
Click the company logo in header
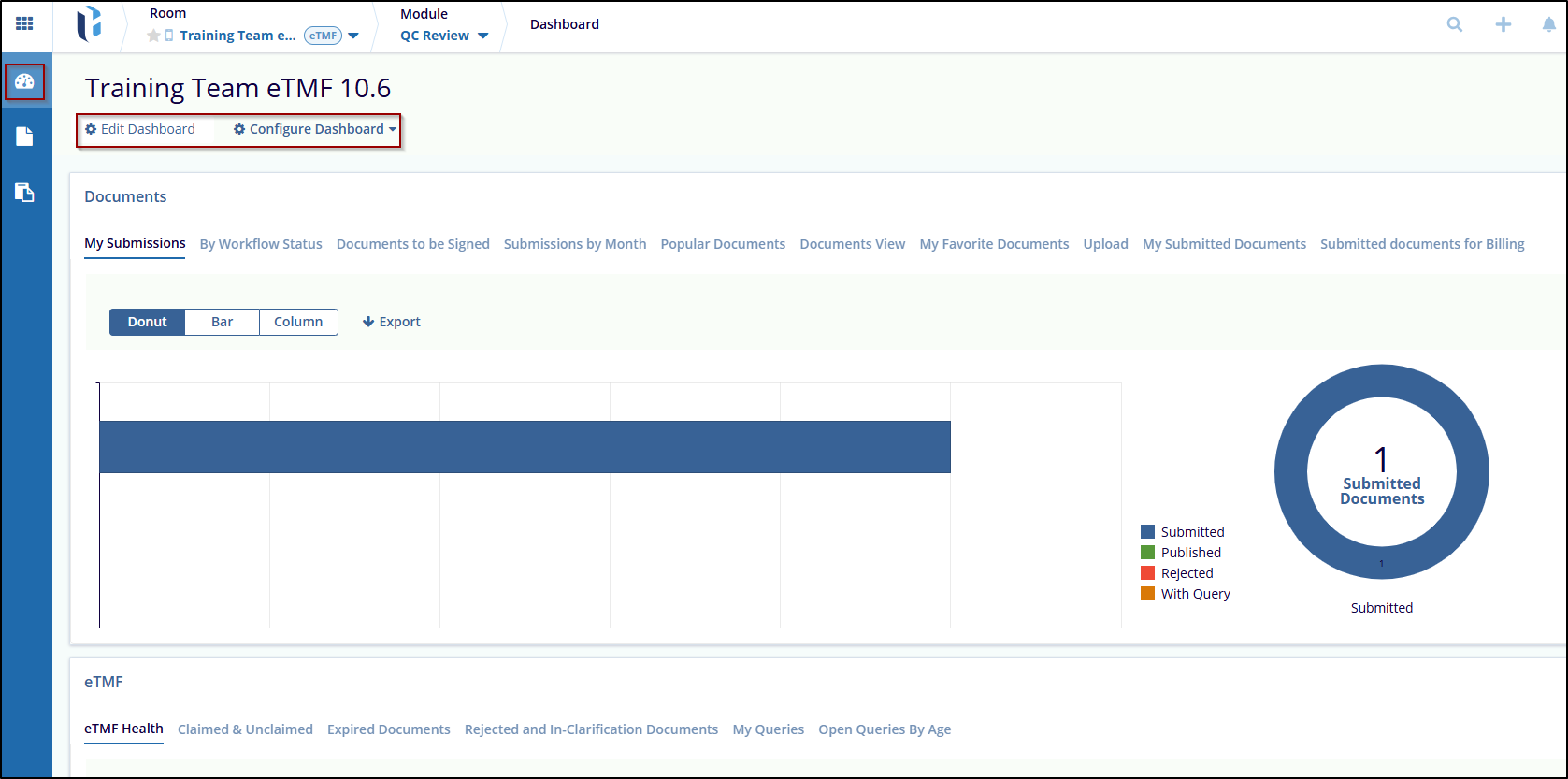[89, 24]
